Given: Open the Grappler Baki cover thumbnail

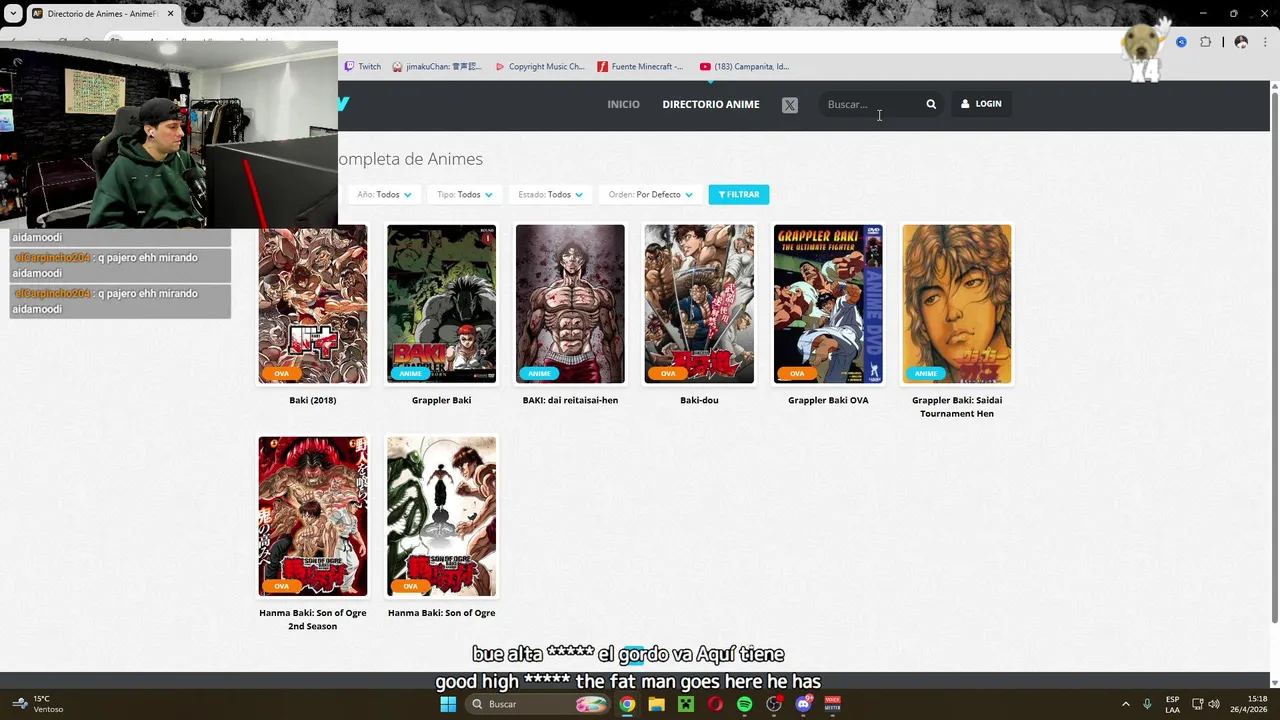Looking at the screenshot, I should 441,304.
